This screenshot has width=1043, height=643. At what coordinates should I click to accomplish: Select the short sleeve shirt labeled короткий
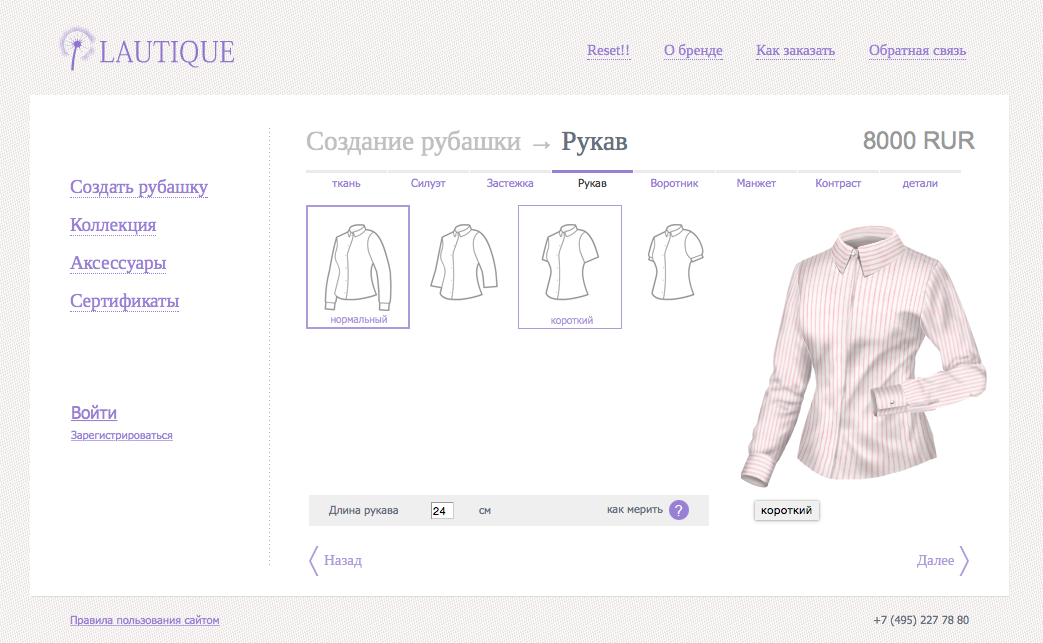point(570,267)
